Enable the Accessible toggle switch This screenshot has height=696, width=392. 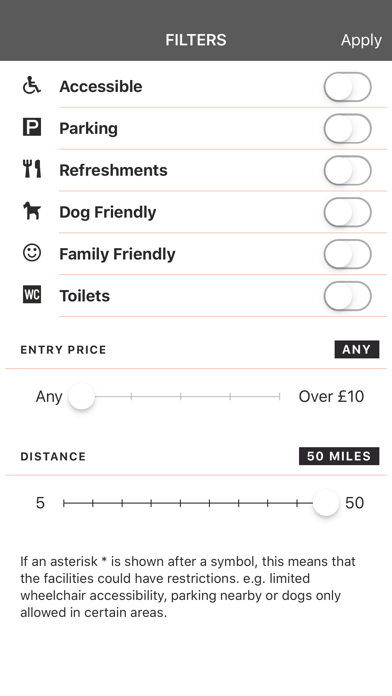(x=347, y=87)
